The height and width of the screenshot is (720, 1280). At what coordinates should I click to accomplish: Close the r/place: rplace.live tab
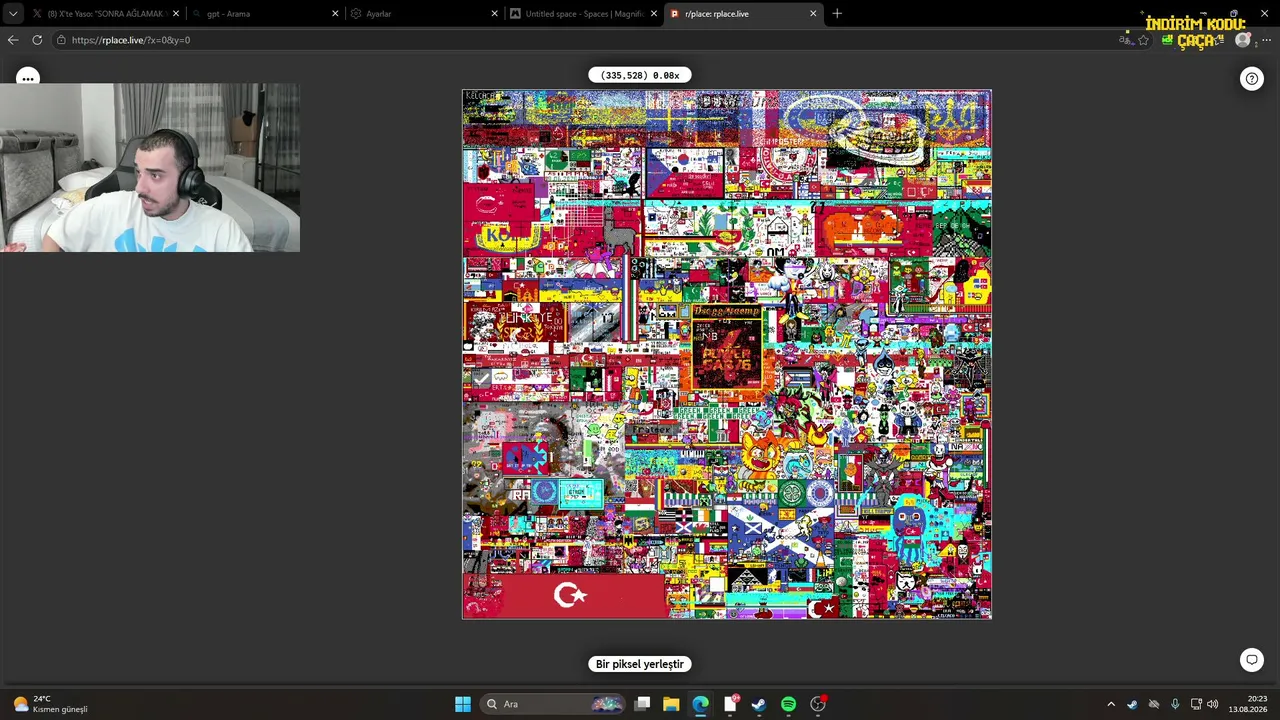(813, 14)
